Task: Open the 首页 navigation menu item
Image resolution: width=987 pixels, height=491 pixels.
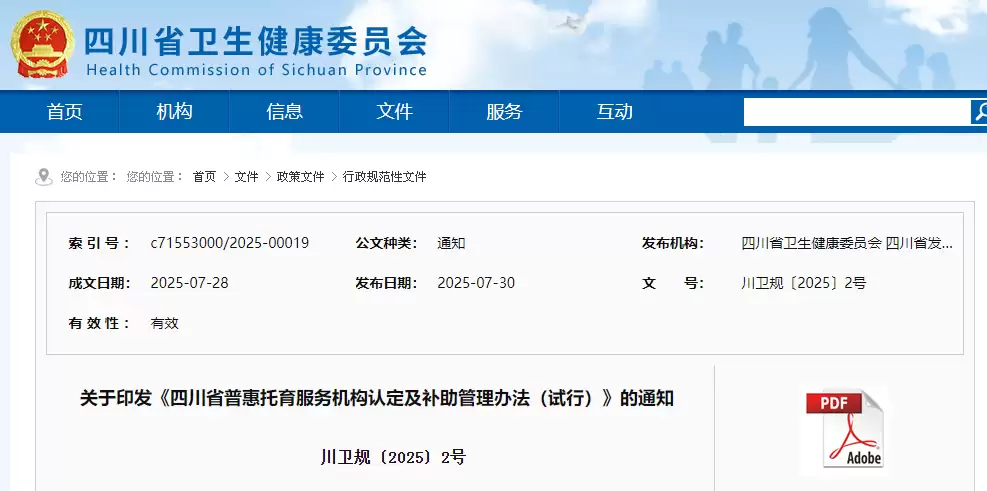Action: coord(64,112)
